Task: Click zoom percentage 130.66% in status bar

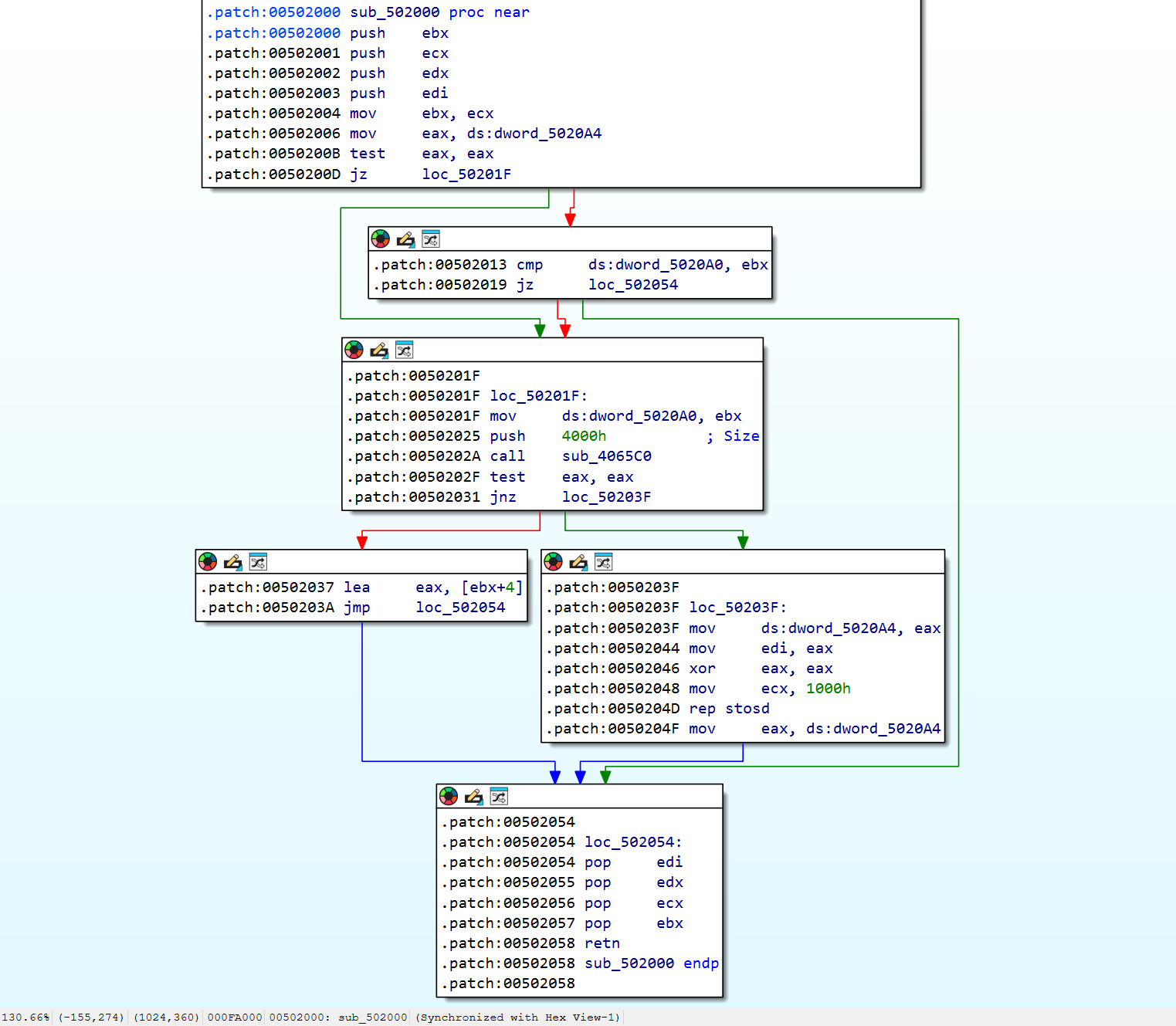Action: pyautogui.click(x=25, y=1018)
